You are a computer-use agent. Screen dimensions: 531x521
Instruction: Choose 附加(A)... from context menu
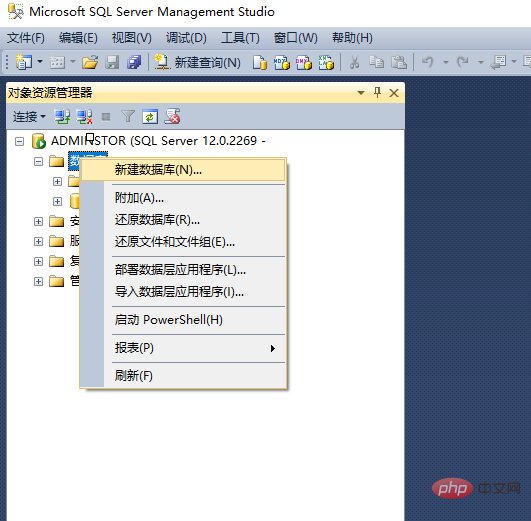tap(183, 198)
